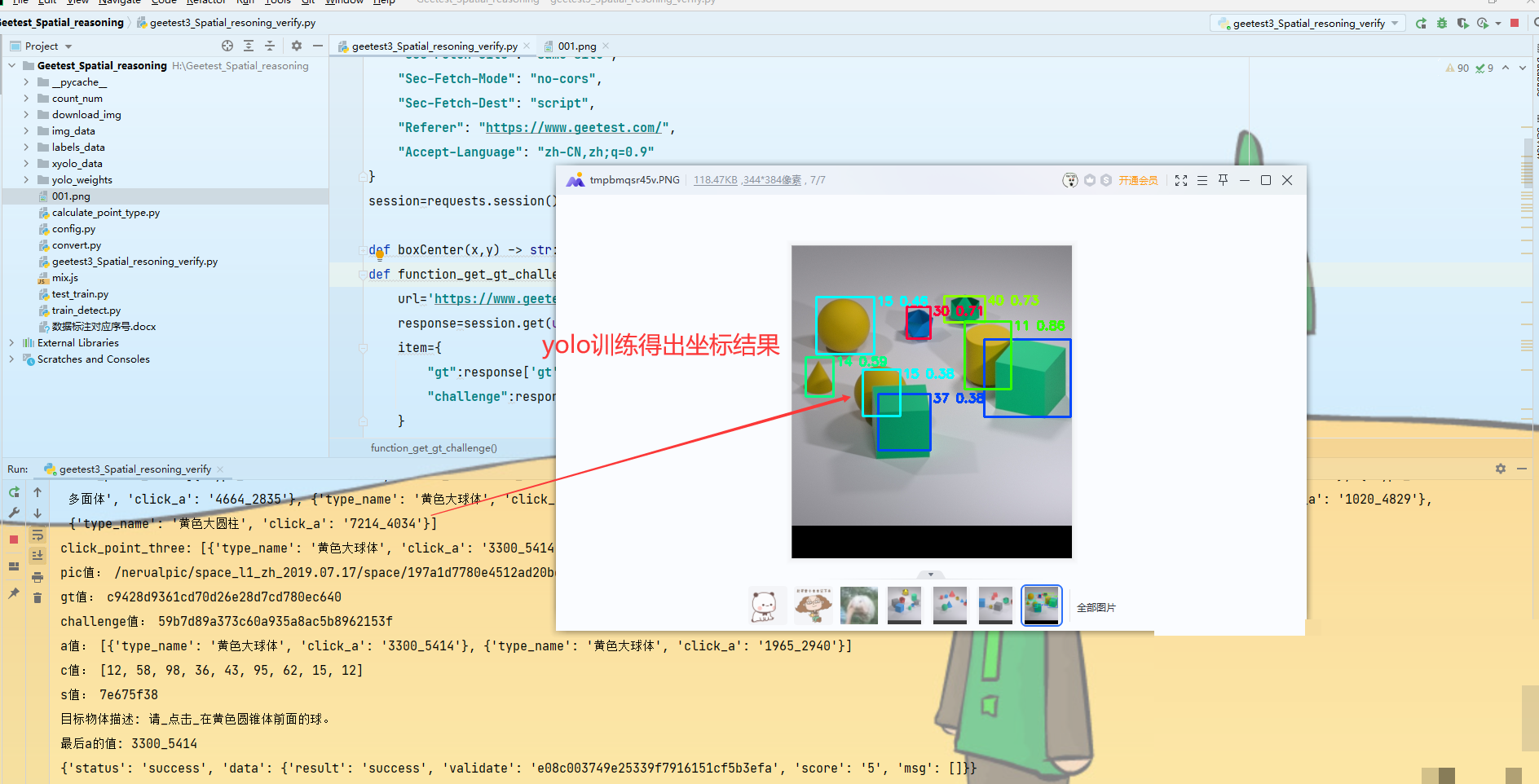This screenshot has width=1539, height=784.
Task: Switch to the 001.png editor tab
Action: point(576,46)
